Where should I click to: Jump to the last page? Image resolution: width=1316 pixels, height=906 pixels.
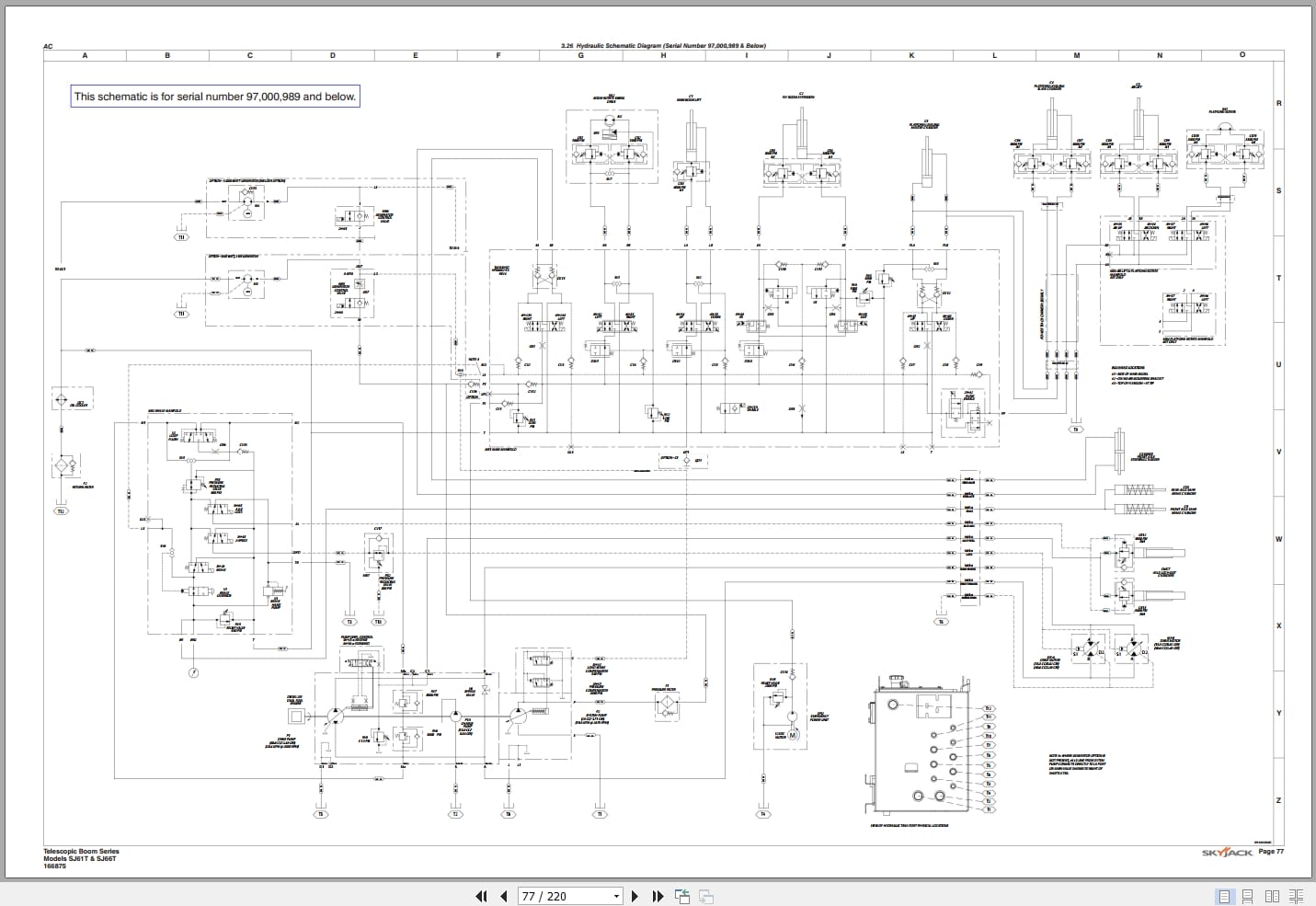(658, 896)
